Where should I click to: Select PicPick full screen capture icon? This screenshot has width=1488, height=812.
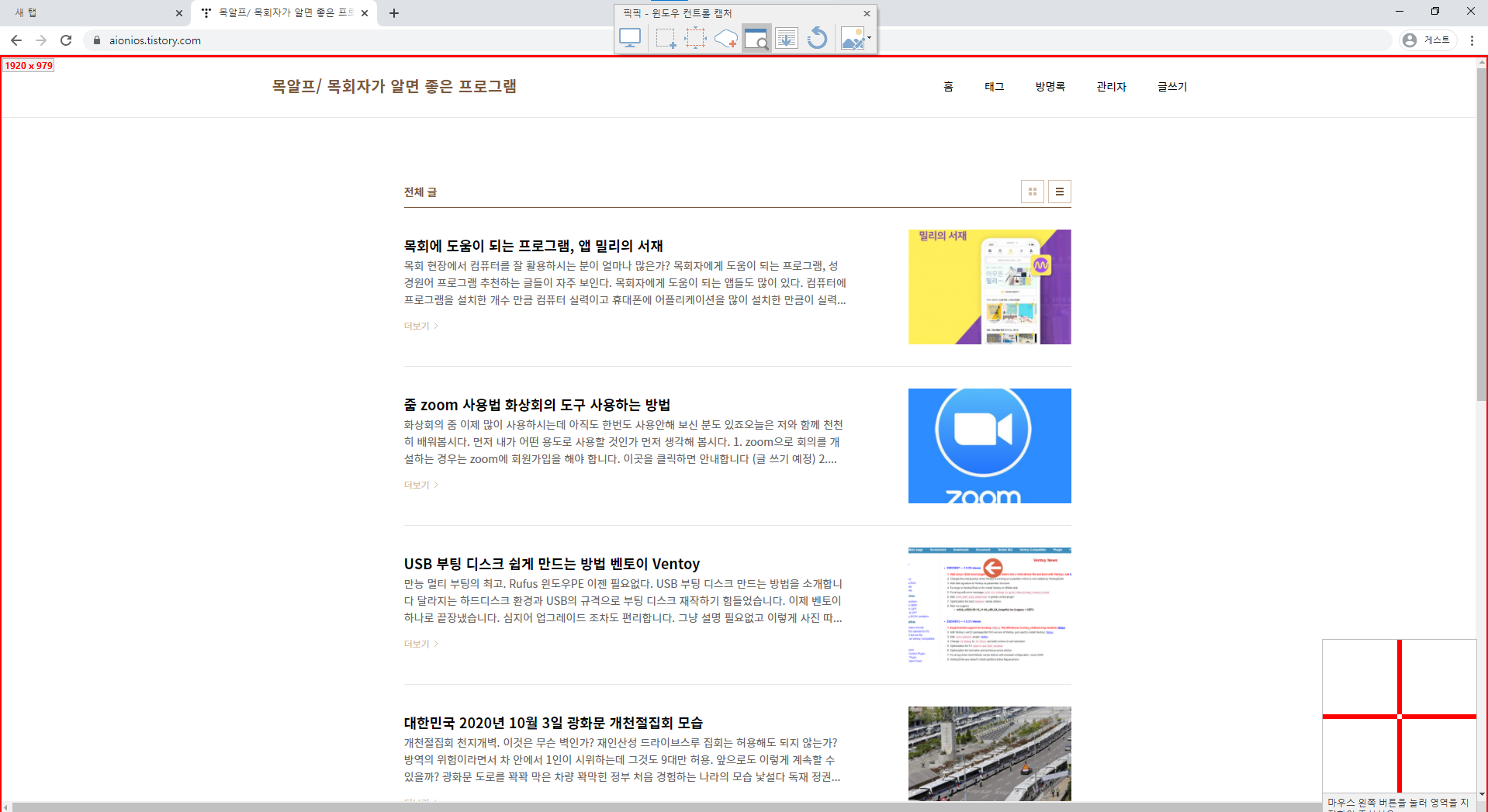click(x=630, y=38)
